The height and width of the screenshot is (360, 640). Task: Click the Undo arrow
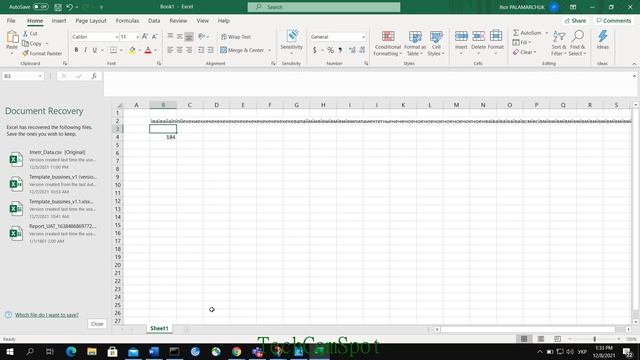pyautogui.click(x=69, y=7)
